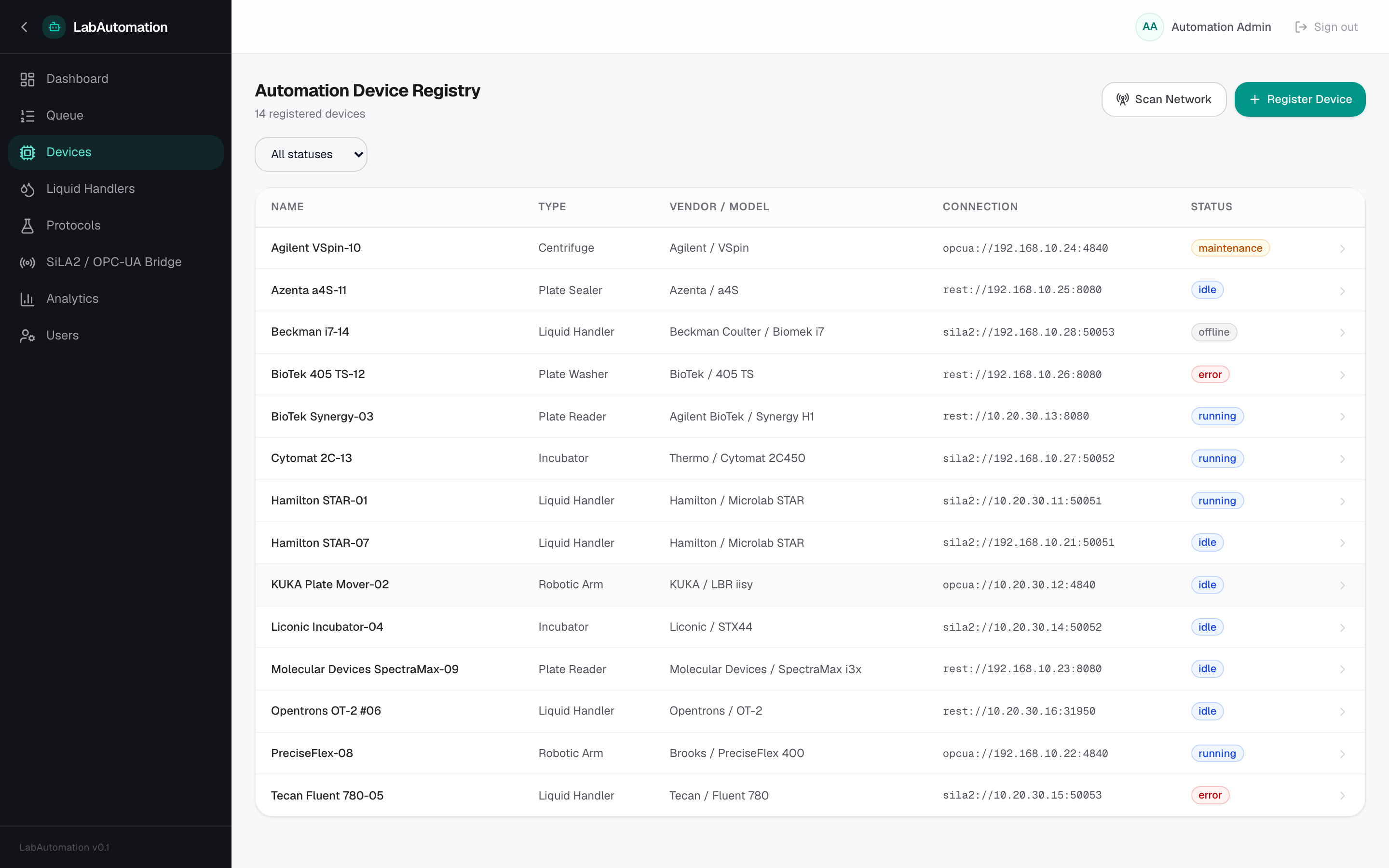Click the antenna icon in Scan Network
The image size is (1389, 868).
point(1122,99)
